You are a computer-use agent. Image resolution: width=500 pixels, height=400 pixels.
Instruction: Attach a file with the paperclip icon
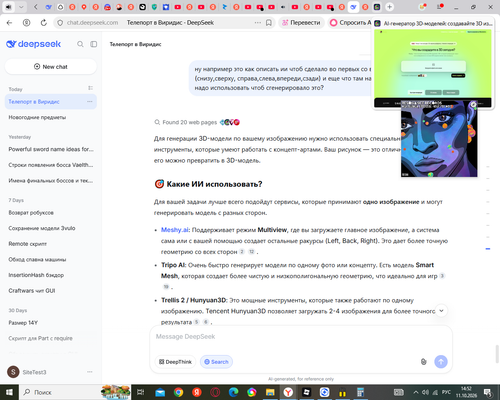point(423,362)
